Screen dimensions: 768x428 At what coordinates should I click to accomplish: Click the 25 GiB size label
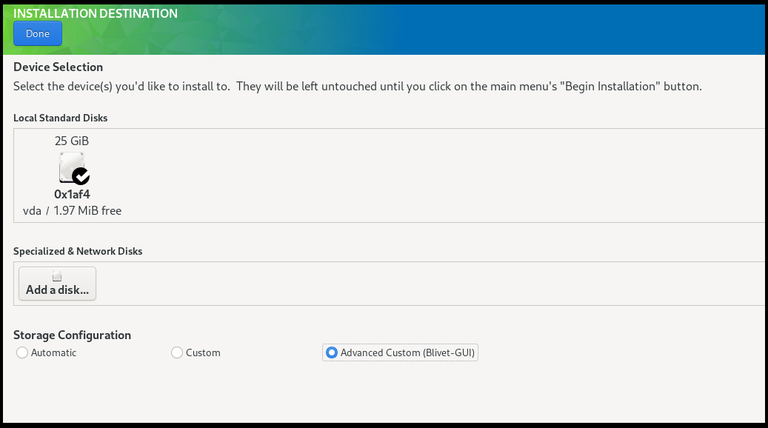[x=72, y=141]
